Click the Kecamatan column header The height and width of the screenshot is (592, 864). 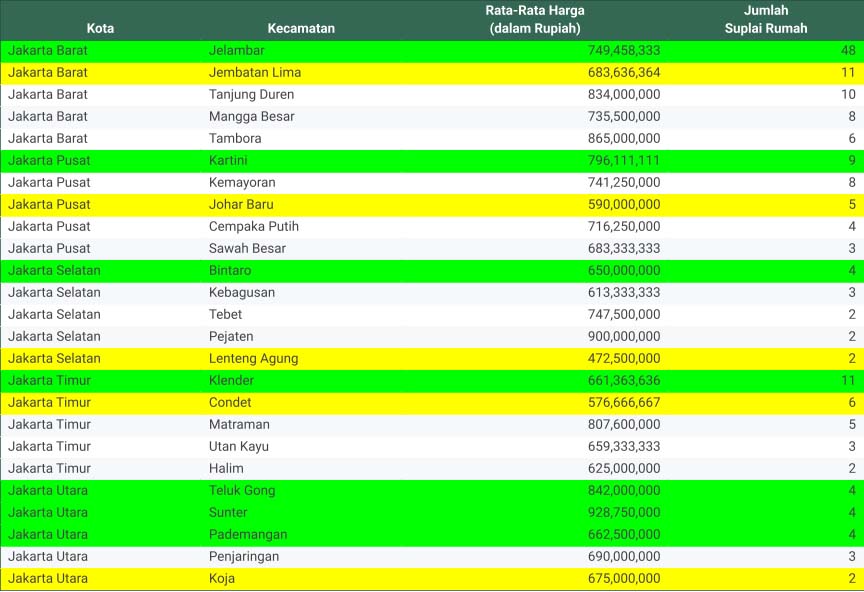(301, 28)
